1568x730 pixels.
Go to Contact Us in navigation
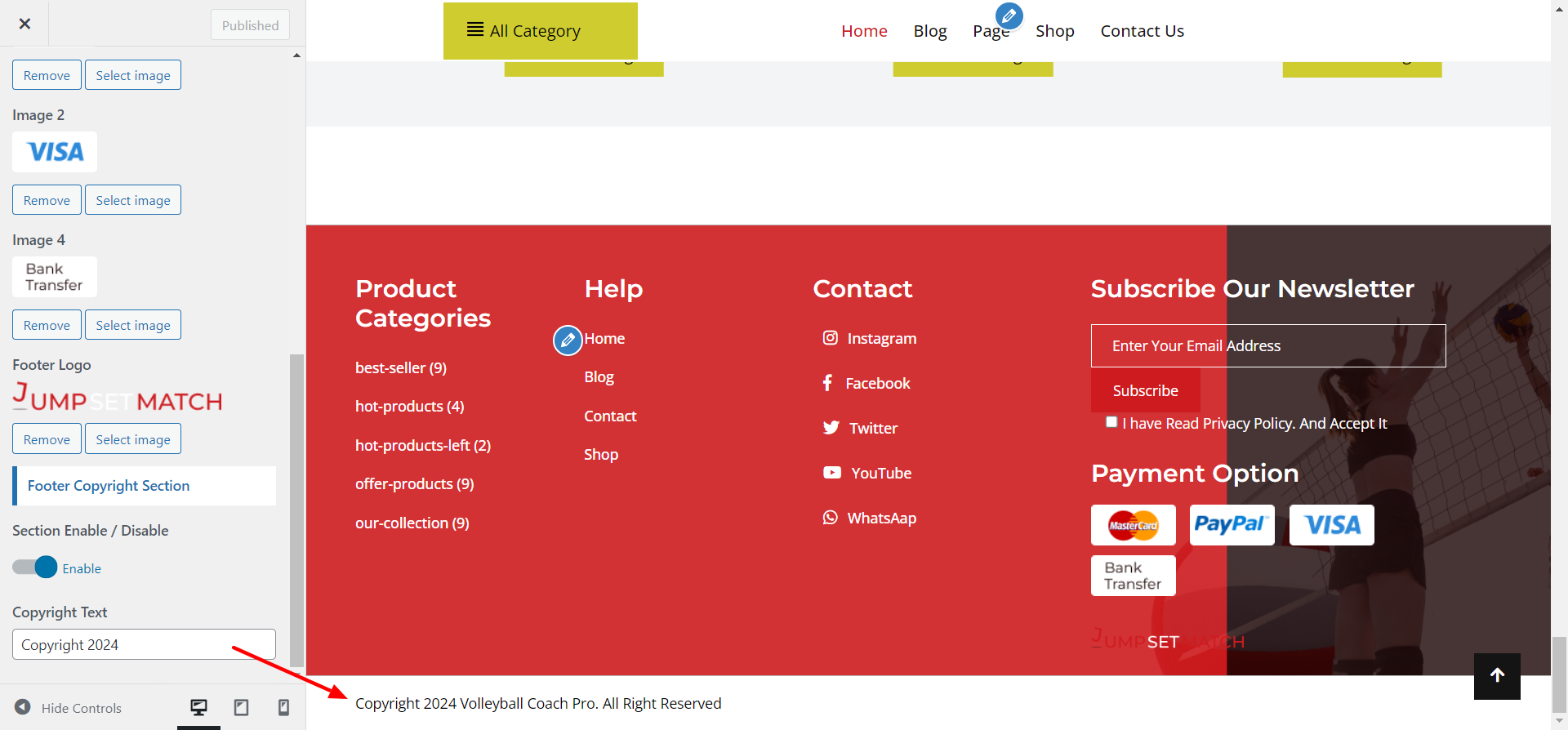click(1141, 31)
